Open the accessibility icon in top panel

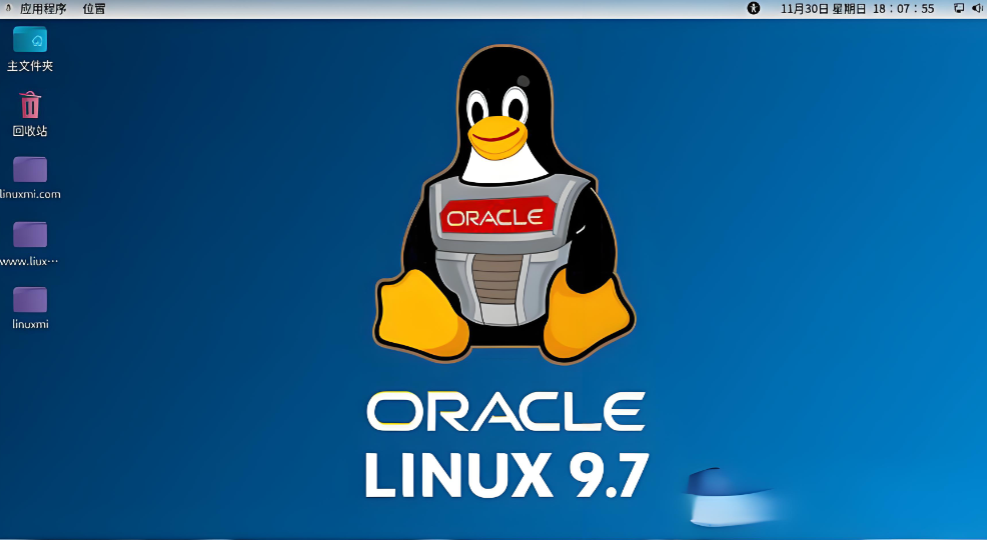[753, 8]
